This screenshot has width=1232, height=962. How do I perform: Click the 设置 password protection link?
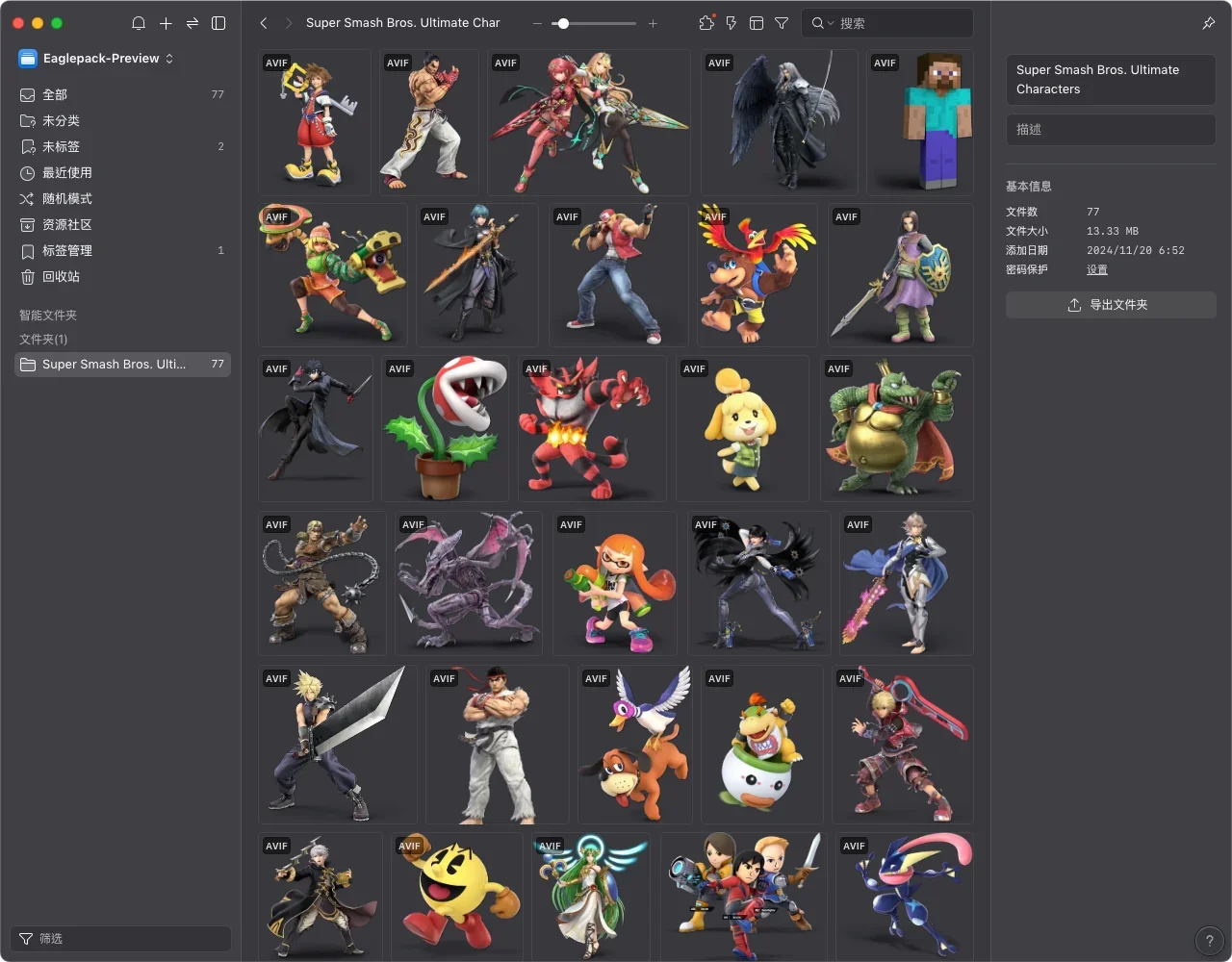pos(1097,269)
